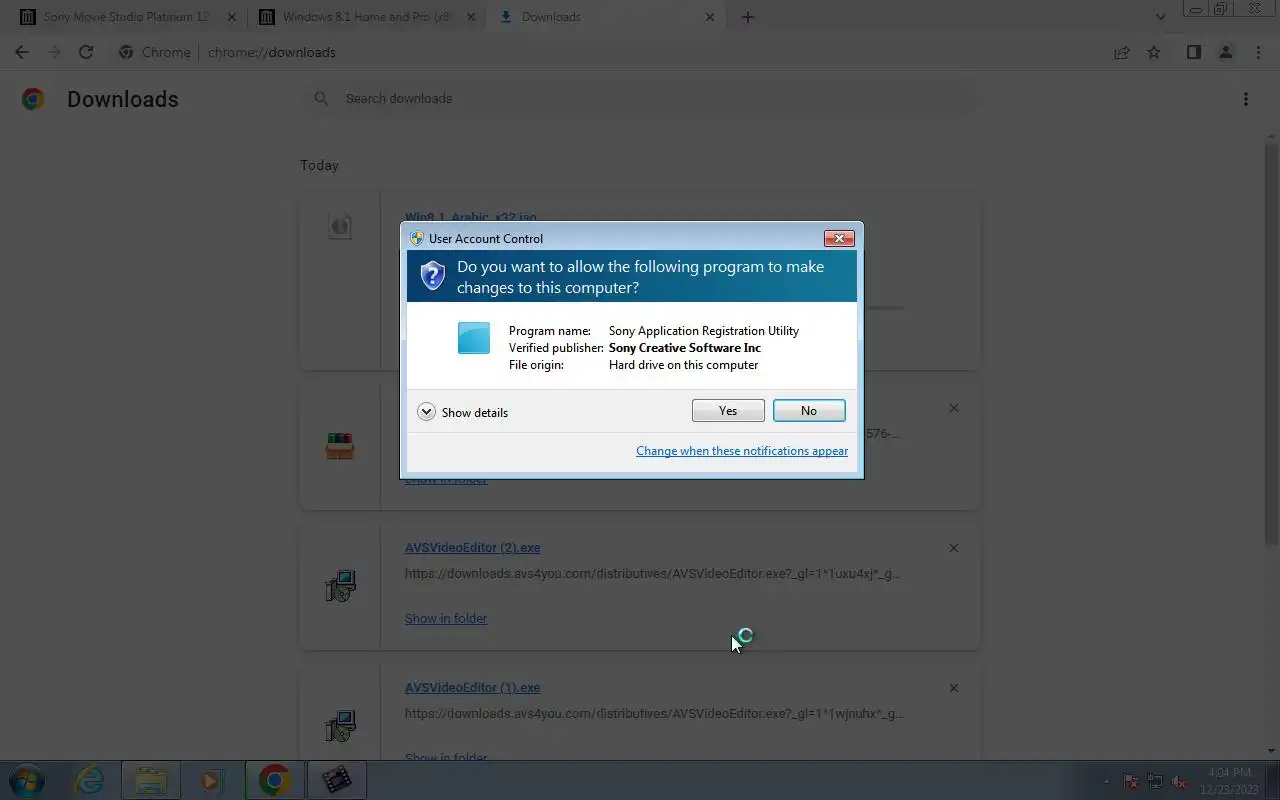Click the taskbar clock showing 4:04 PM

pos(1229,780)
